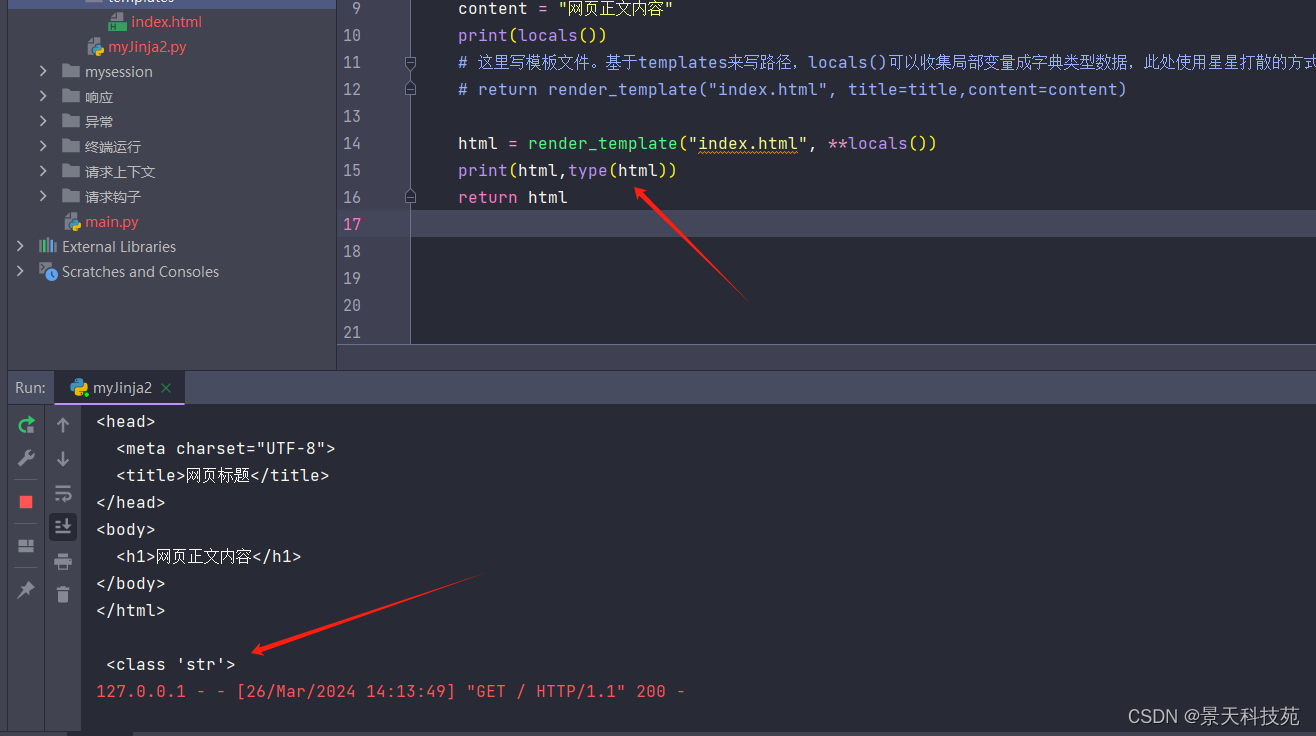Fold code block at line 11 gutter
Viewport: 1316px width, 736px height.
pos(410,62)
